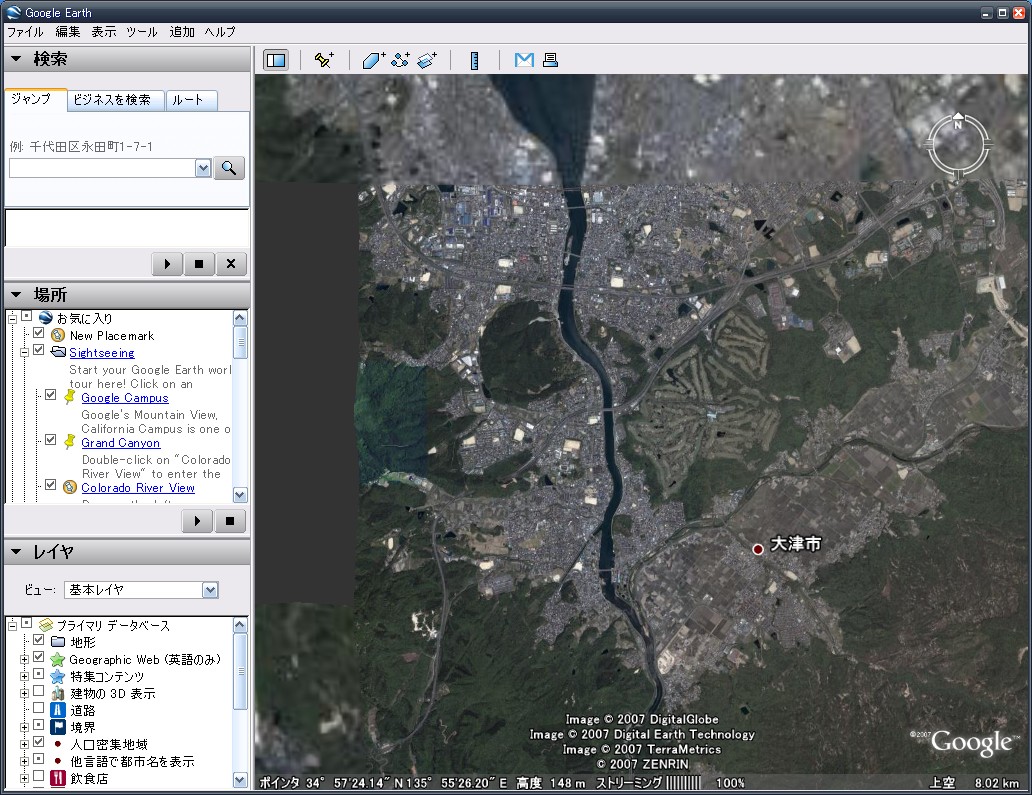Toggle the 地形 layer checkbox
The width and height of the screenshot is (1032, 795).
tap(39, 640)
